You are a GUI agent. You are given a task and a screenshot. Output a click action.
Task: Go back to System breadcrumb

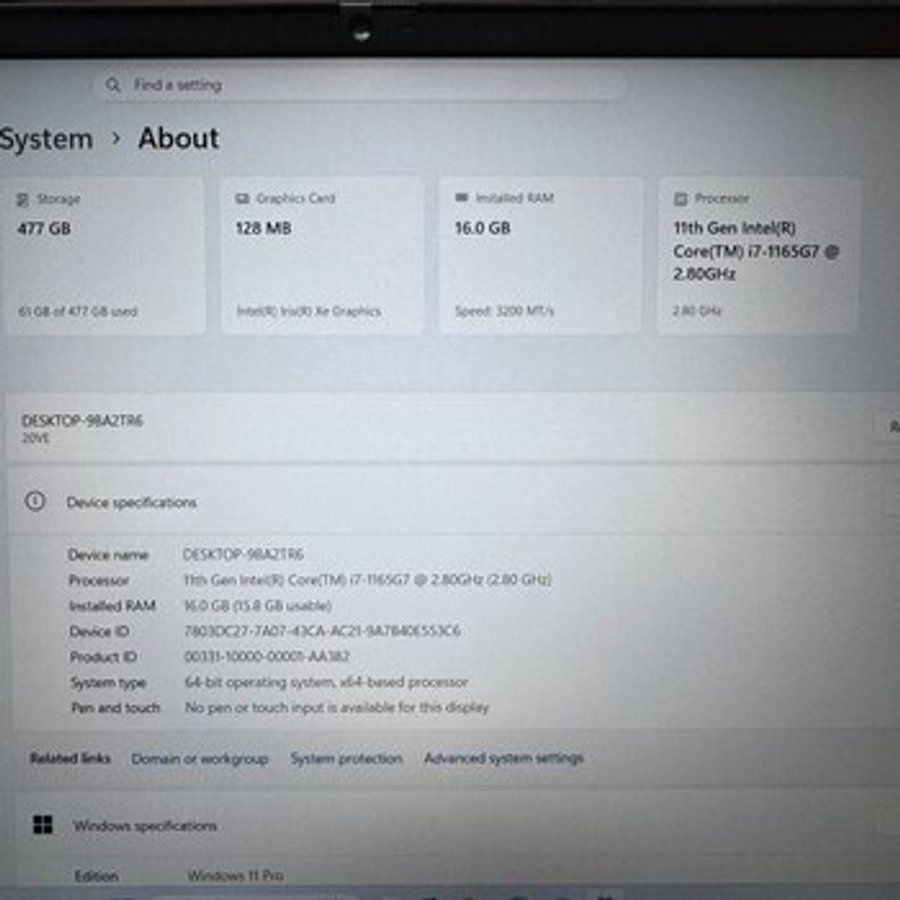(46, 139)
